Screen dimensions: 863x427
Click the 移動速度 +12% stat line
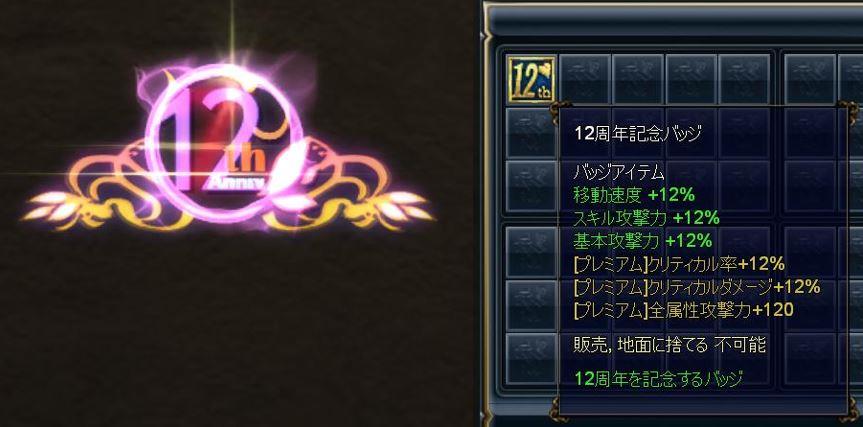tap(634, 195)
